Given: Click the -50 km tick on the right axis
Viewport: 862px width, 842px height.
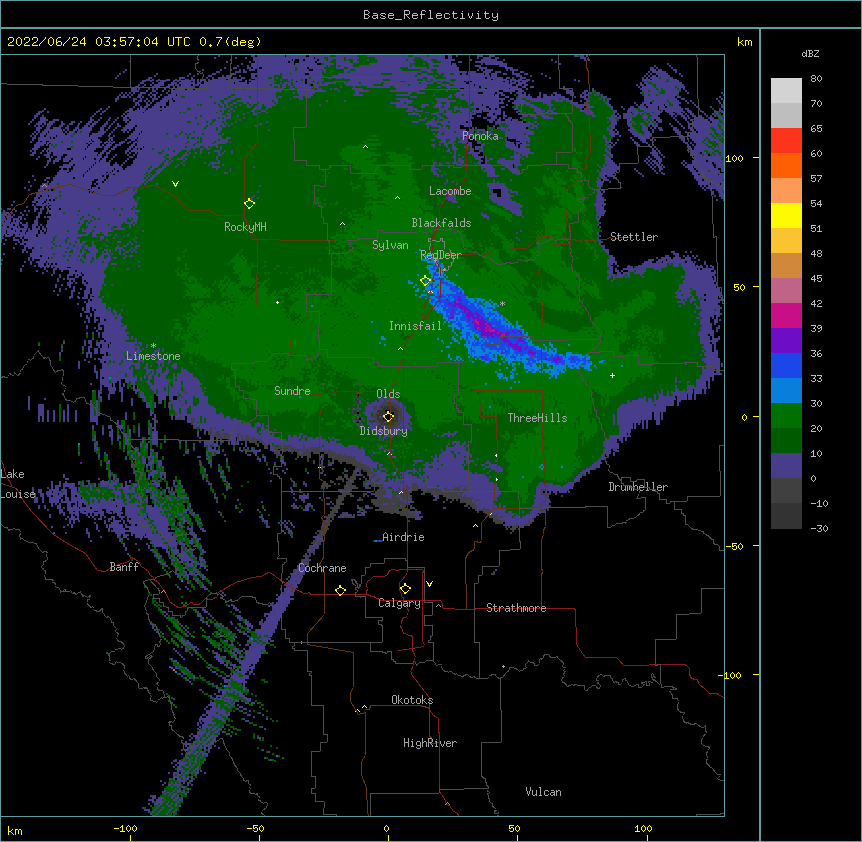Looking at the screenshot, I should point(734,546).
